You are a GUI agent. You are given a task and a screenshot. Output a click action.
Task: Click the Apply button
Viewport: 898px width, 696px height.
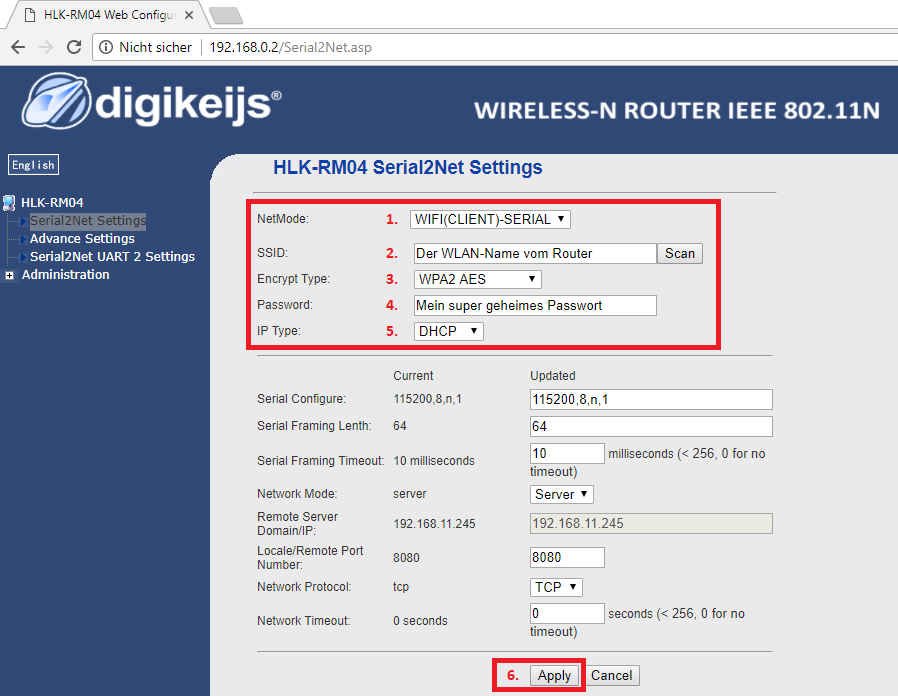554,675
